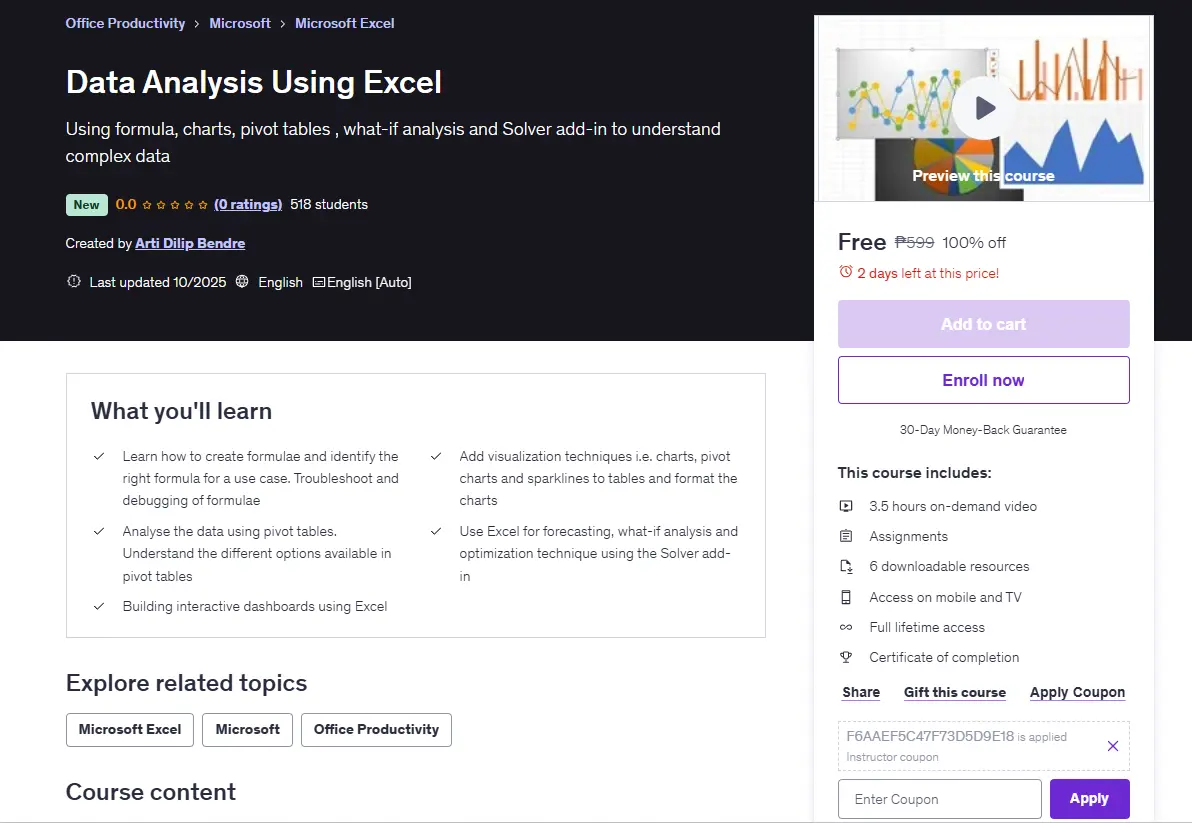Image resolution: width=1192 pixels, height=823 pixels.
Task: Click Apply Coupon link
Action: click(x=1076, y=692)
